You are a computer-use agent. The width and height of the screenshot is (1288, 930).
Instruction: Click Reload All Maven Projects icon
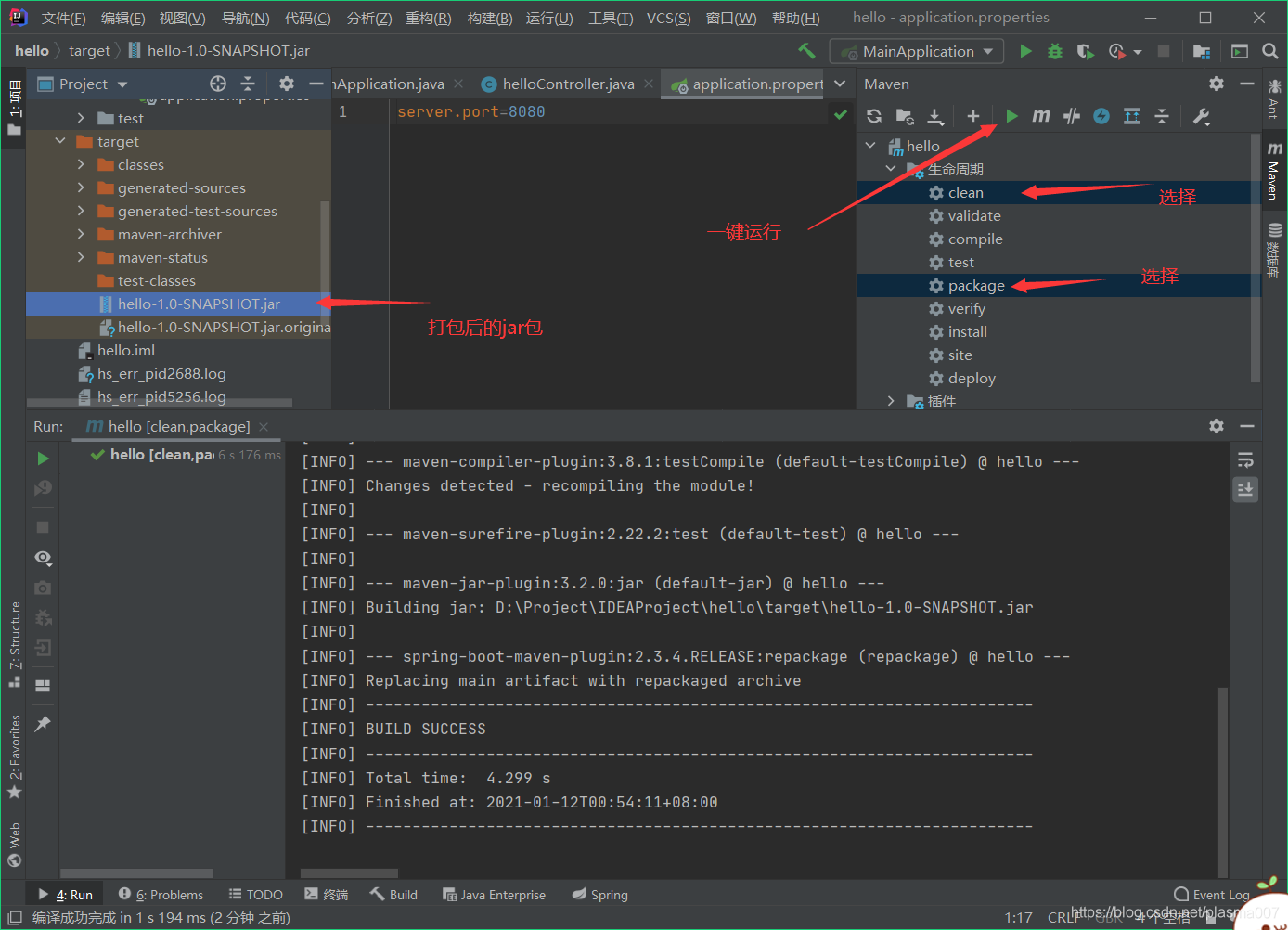tap(872, 116)
